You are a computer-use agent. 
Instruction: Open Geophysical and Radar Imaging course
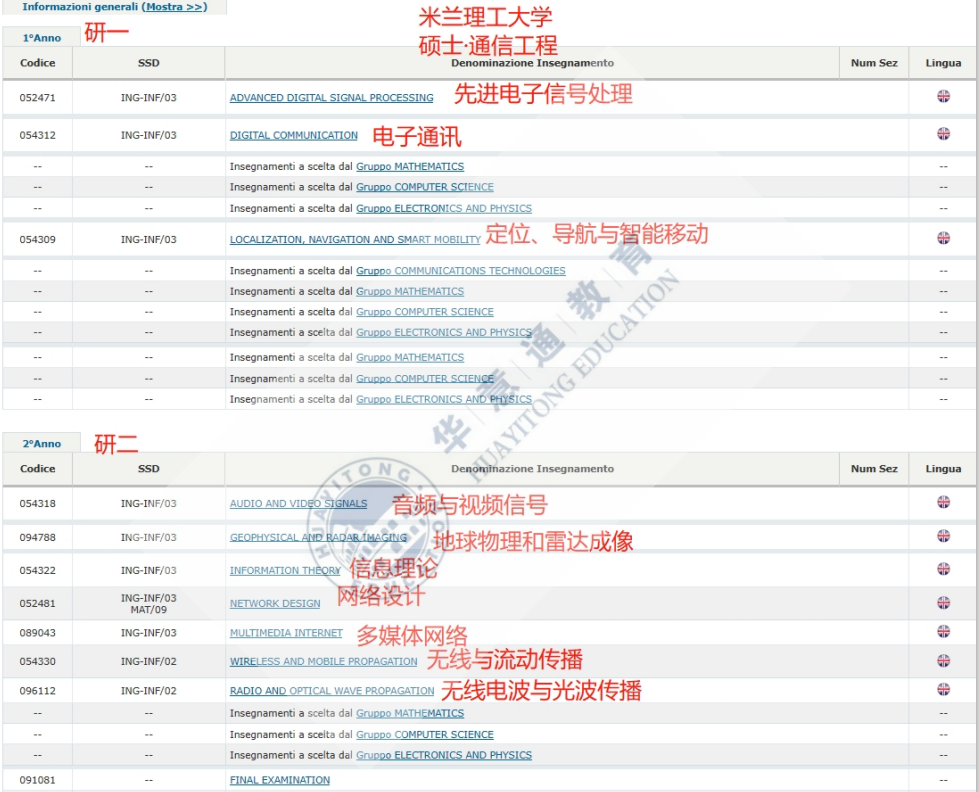(318, 538)
